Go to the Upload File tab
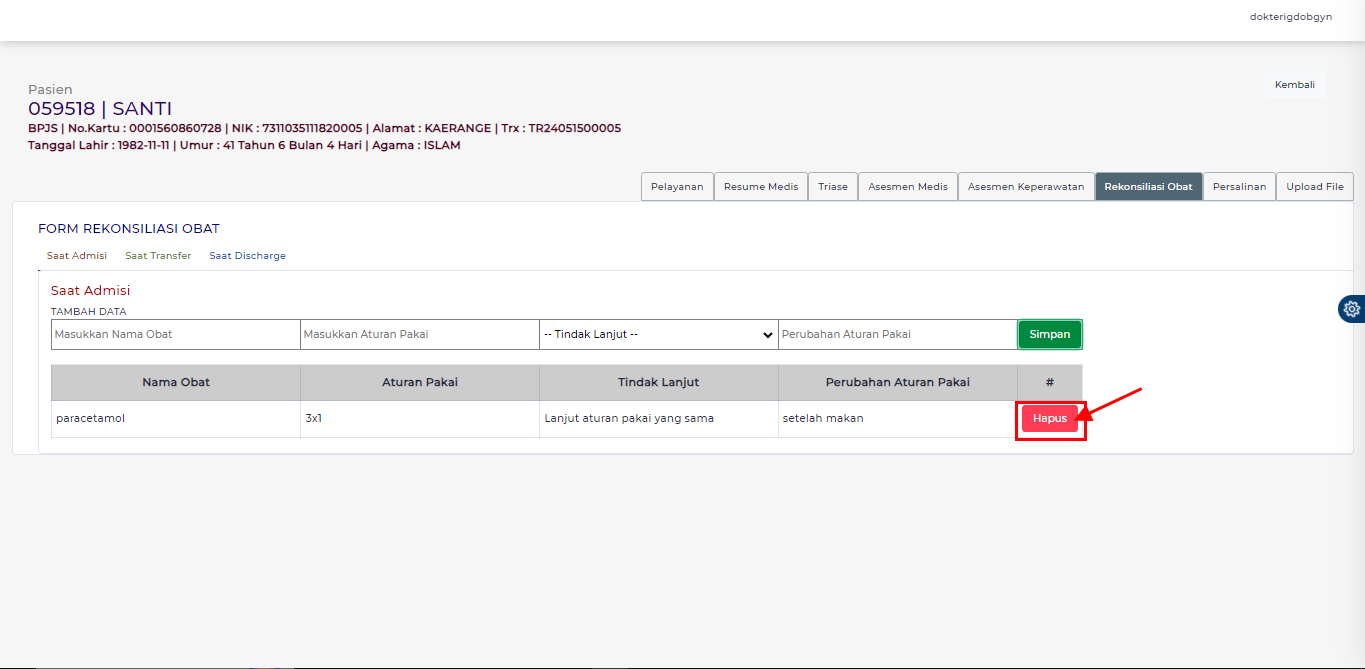This screenshot has width=1365, height=669. (1314, 187)
